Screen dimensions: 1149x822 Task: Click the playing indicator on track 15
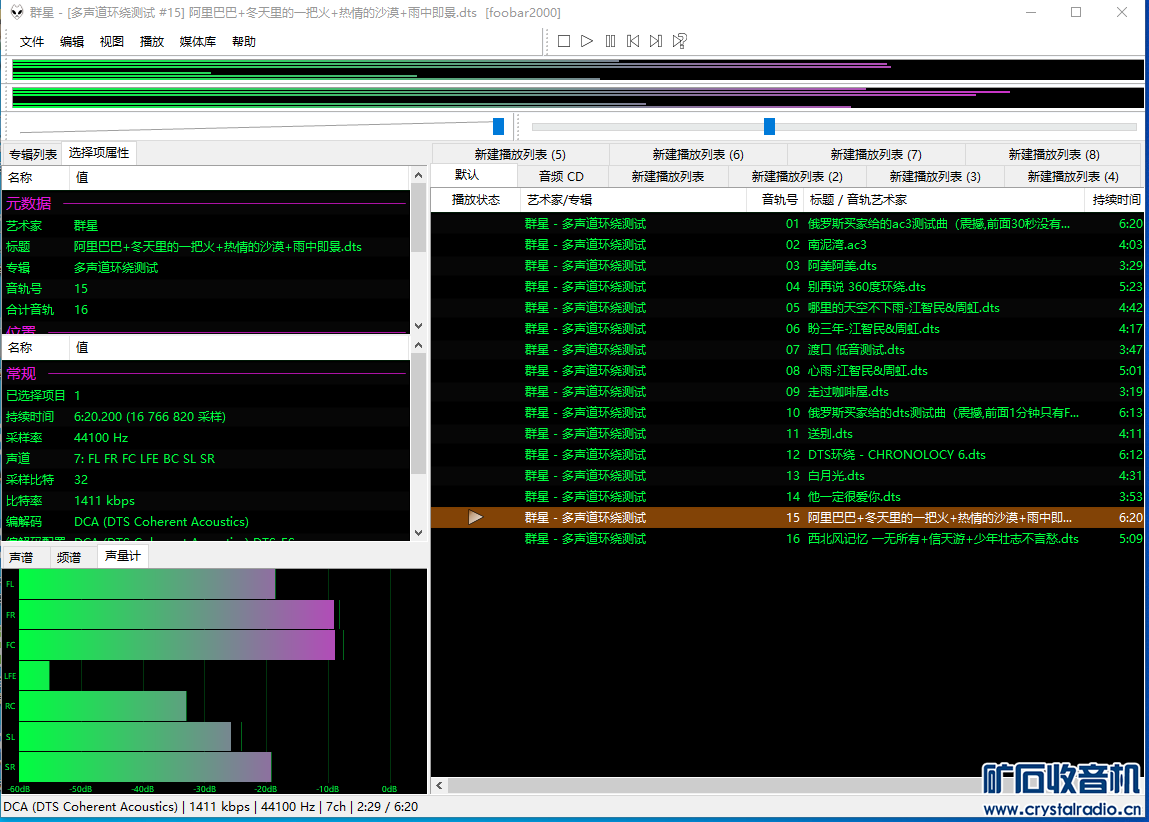[x=476, y=517]
